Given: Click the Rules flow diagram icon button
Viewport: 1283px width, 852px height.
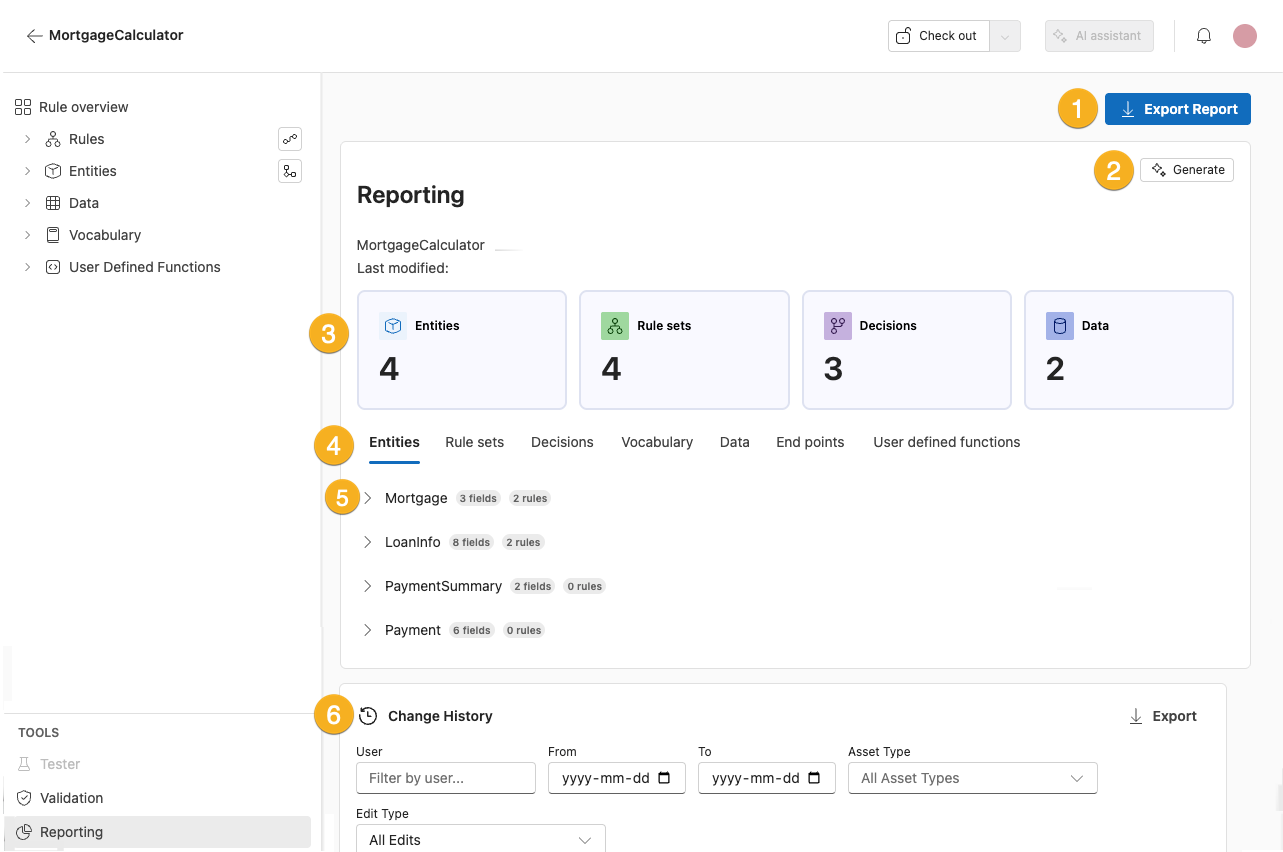Looking at the screenshot, I should (290, 139).
